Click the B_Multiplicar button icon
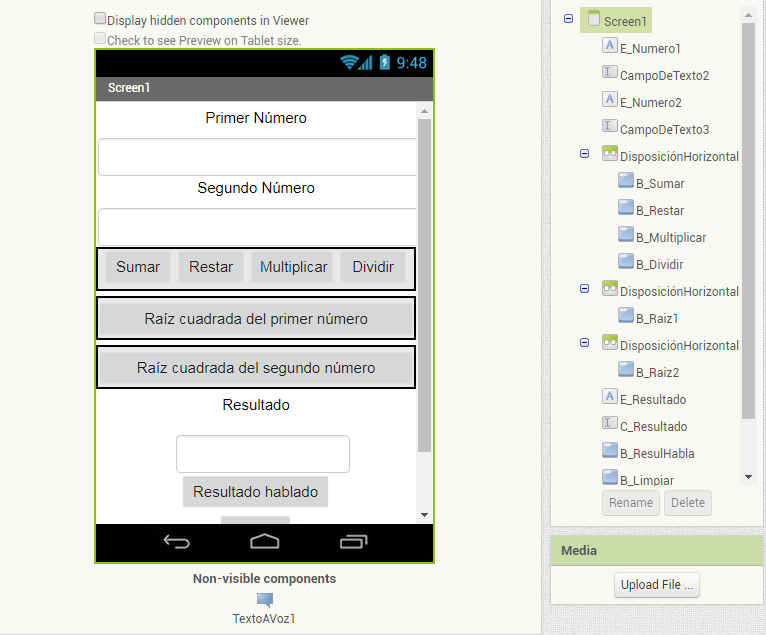This screenshot has width=766, height=635. pyautogui.click(x=626, y=234)
